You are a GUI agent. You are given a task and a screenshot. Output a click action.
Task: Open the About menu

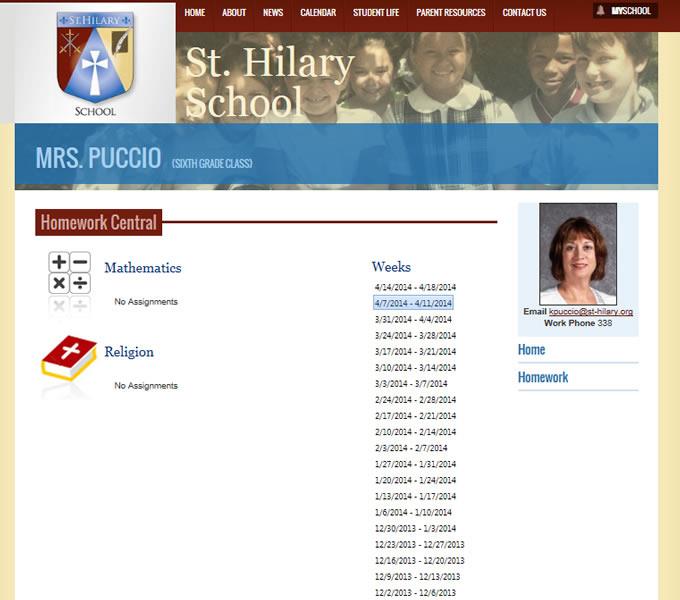(234, 13)
